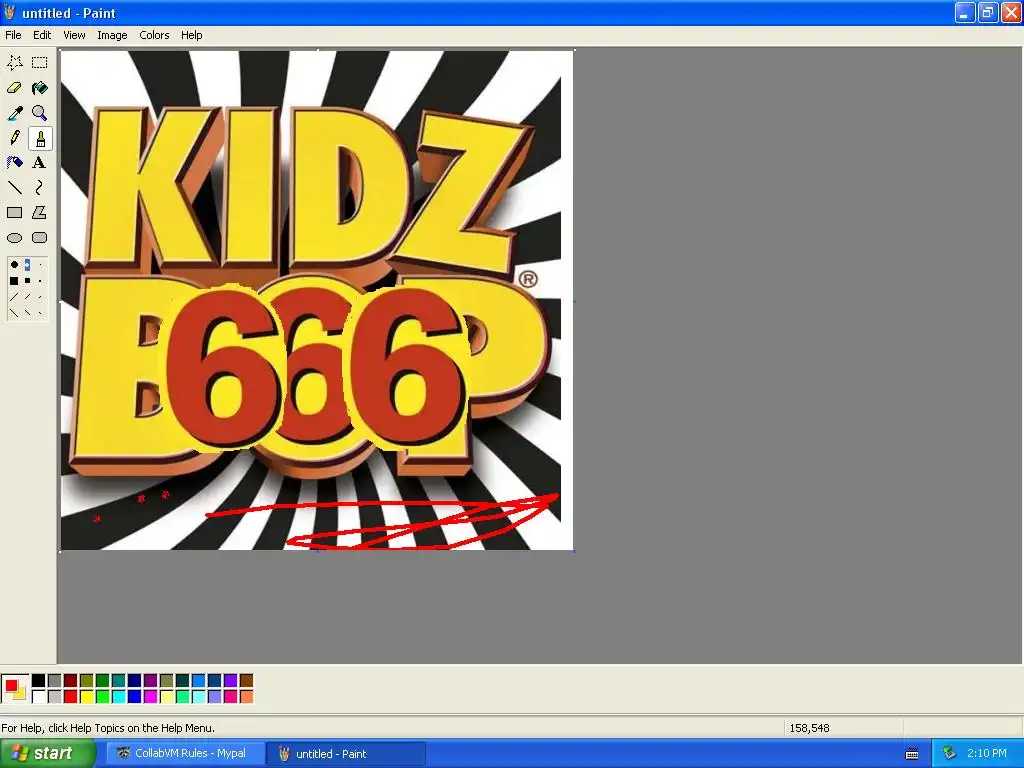Select the bright green palette swatch
1024x768 pixels.
coord(103,697)
